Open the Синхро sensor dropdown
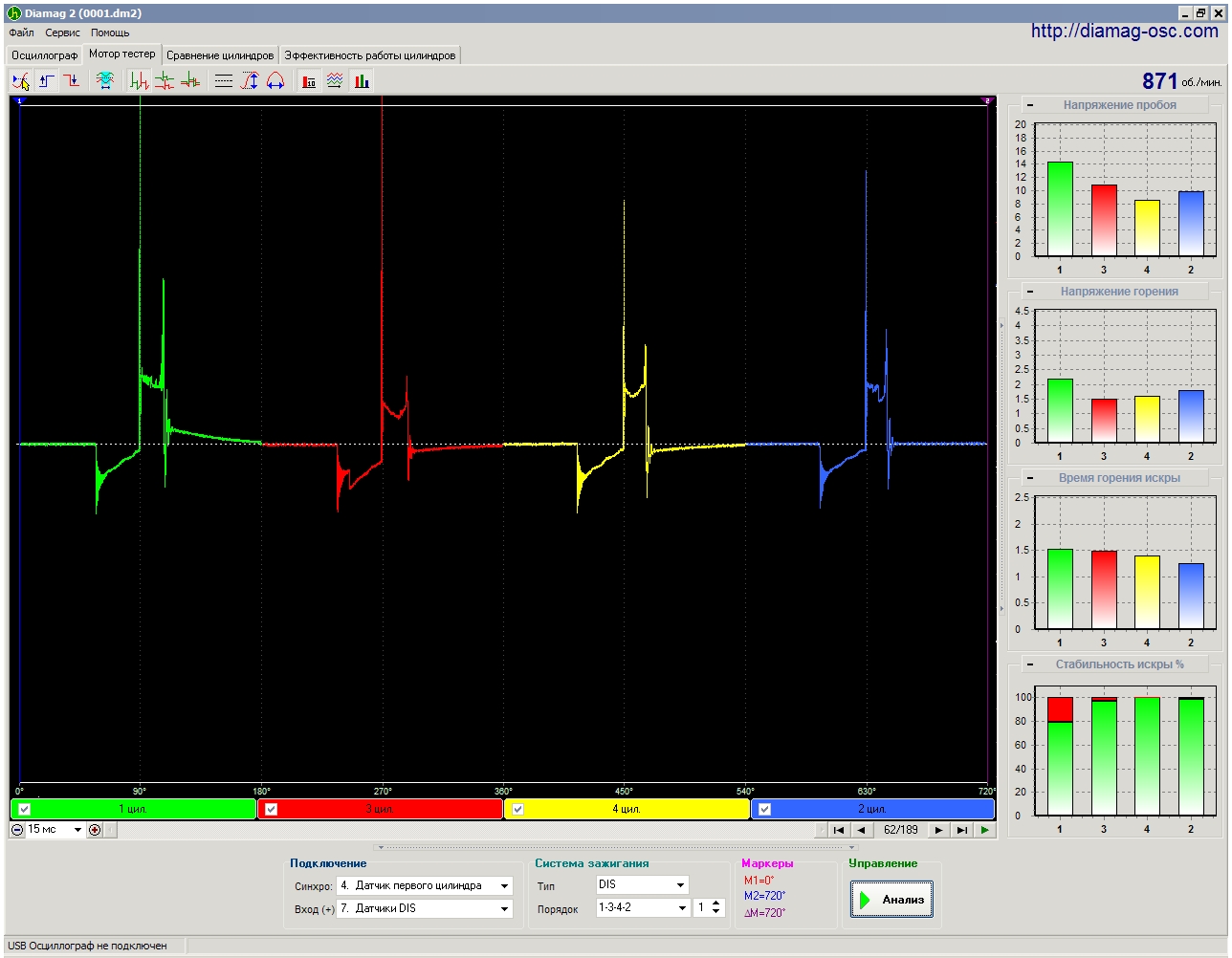1232x958 pixels. (504, 886)
